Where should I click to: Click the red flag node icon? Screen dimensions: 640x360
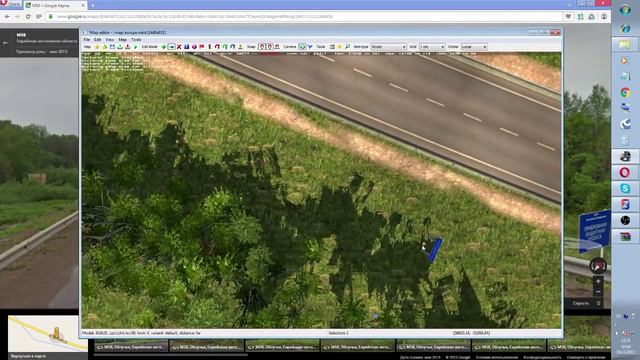coord(202,47)
